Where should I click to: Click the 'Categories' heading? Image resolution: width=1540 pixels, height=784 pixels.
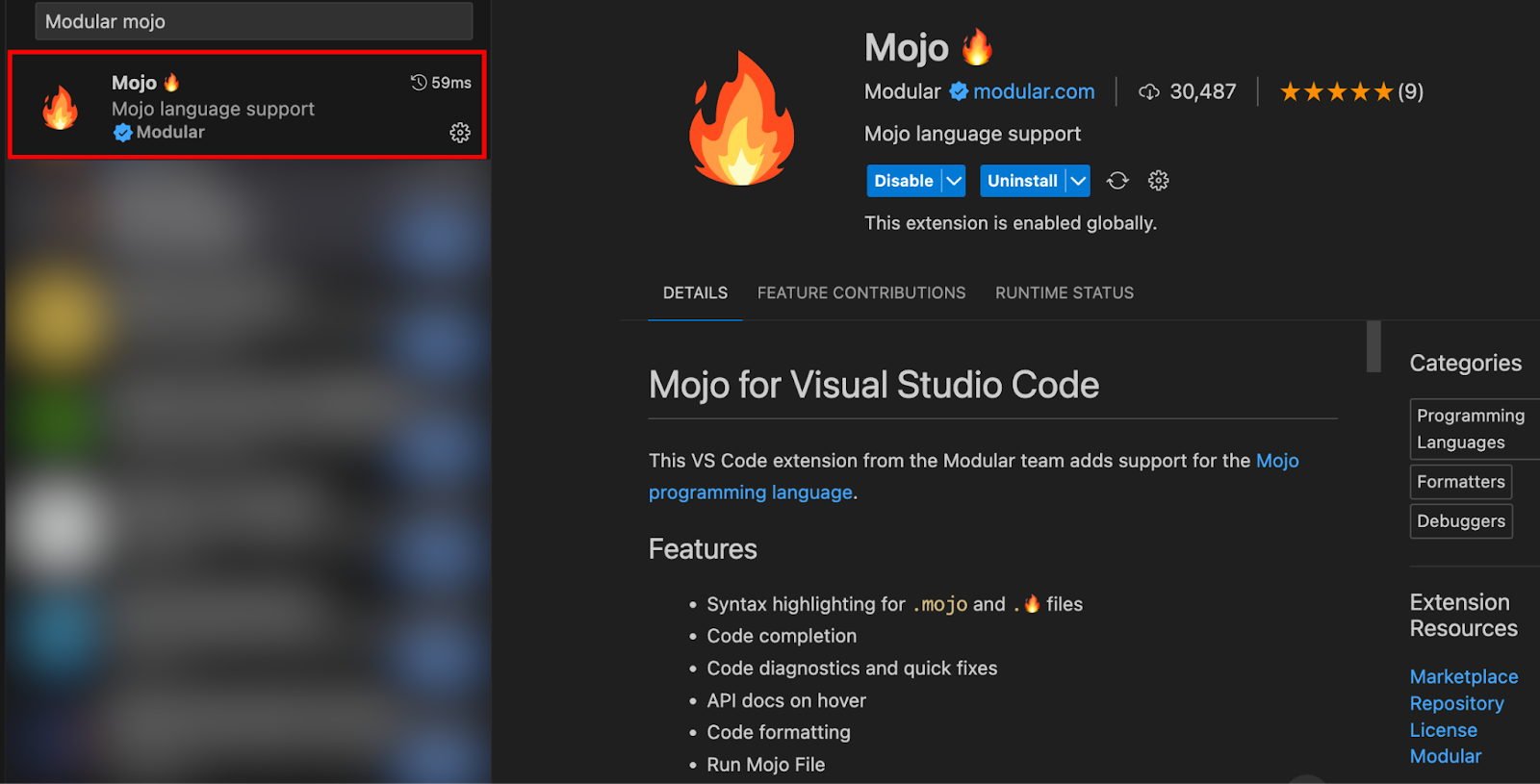(x=1466, y=364)
